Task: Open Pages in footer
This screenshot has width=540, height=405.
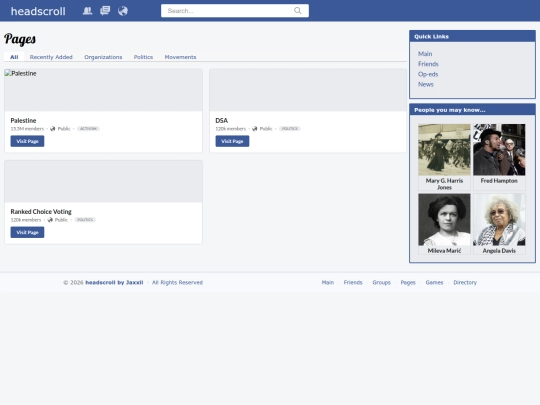Action: click(x=408, y=282)
